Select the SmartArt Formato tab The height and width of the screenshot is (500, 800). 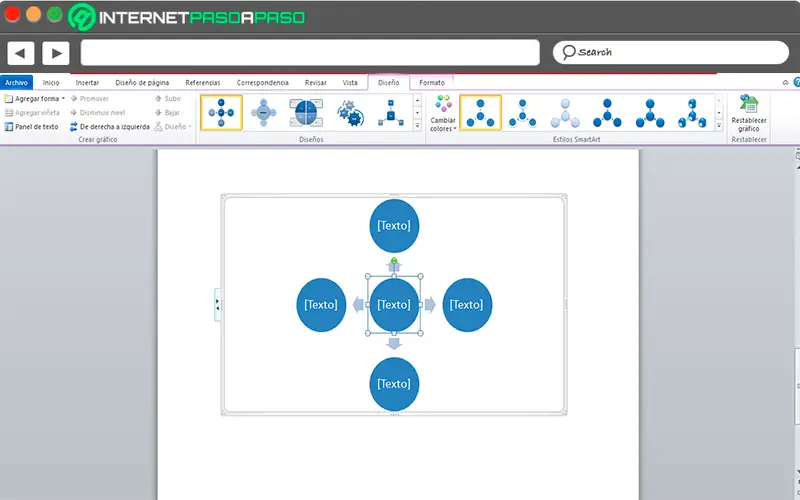click(432, 83)
